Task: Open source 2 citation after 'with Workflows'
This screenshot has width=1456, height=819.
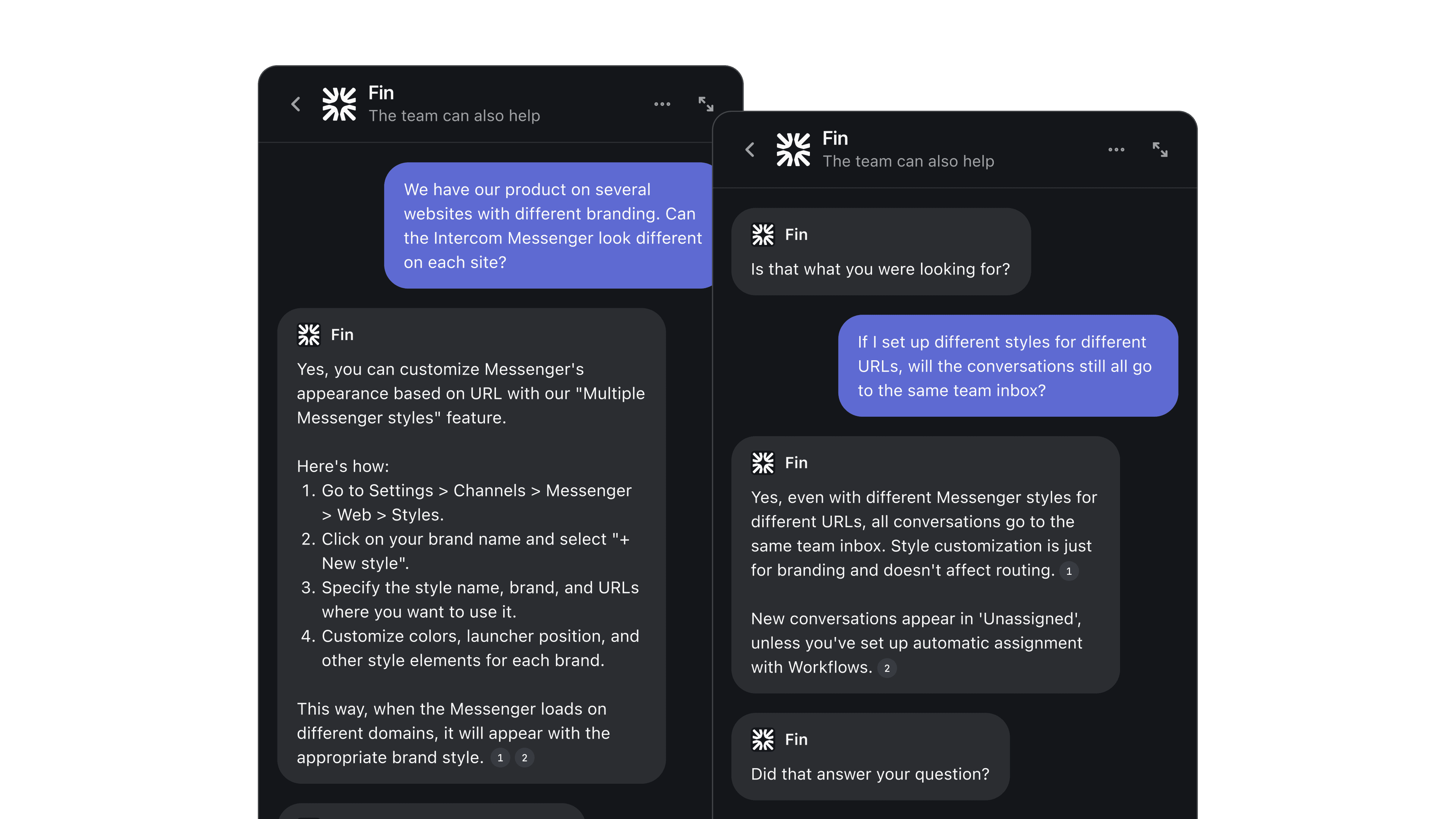Action: point(887,668)
